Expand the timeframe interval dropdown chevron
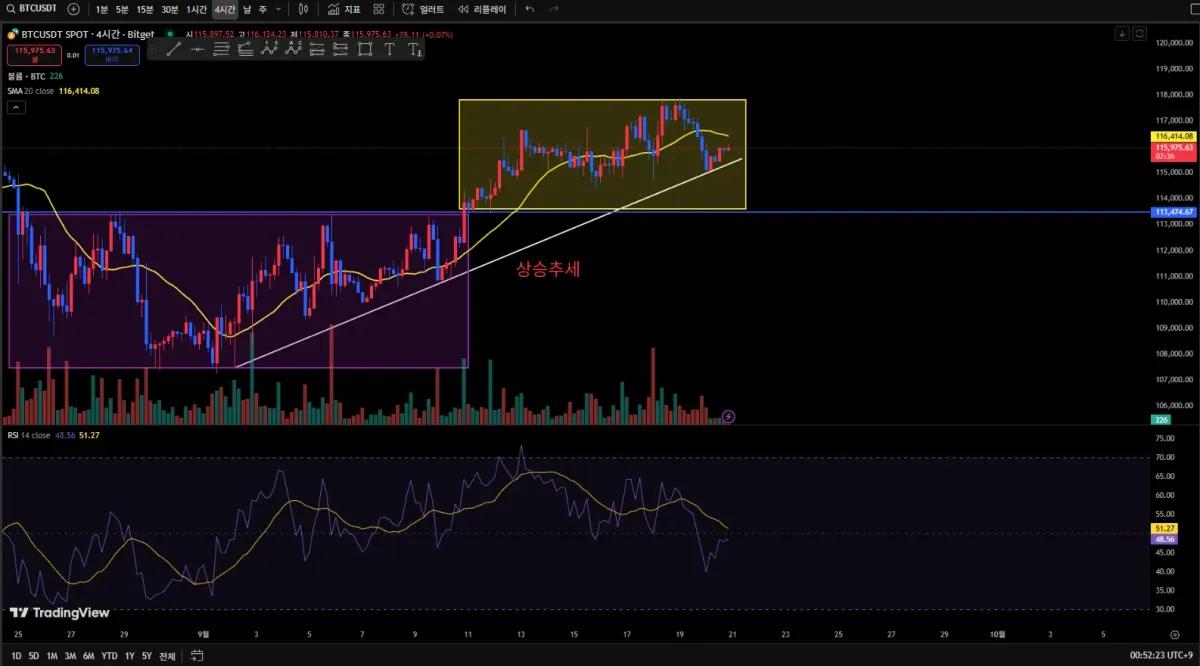 (277, 9)
